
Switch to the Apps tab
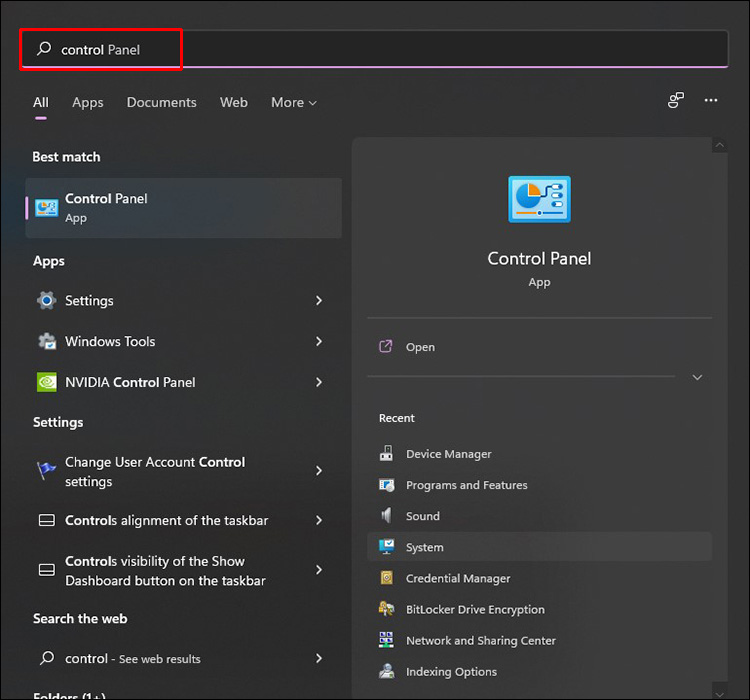(x=88, y=102)
